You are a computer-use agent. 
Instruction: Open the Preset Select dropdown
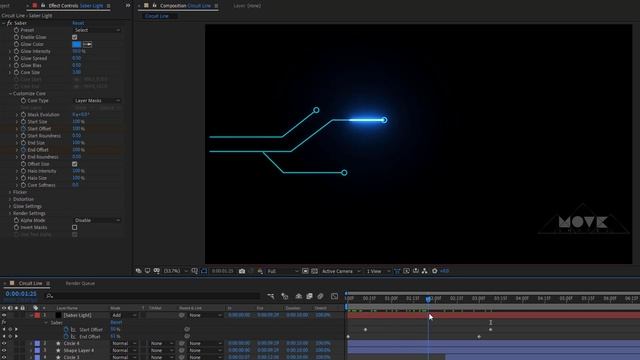pos(97,30)
